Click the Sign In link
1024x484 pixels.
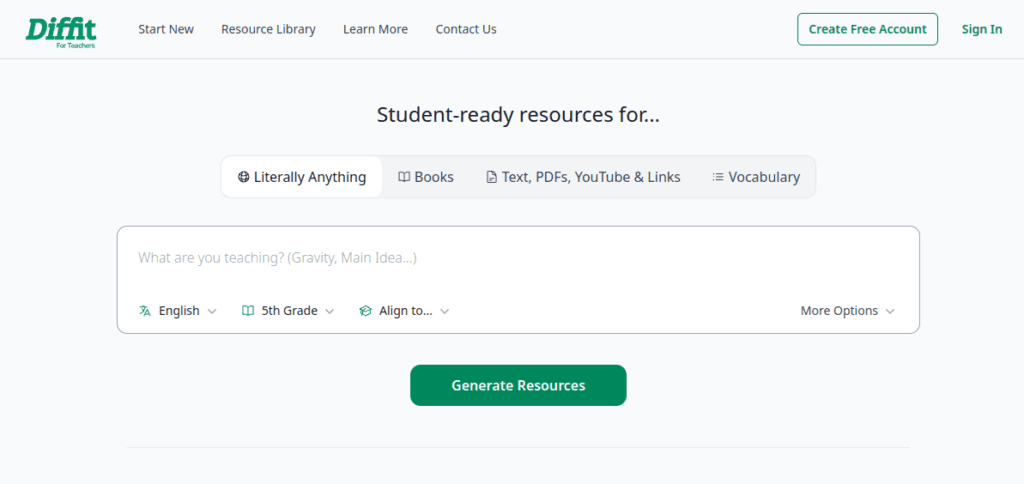[982, 29]
